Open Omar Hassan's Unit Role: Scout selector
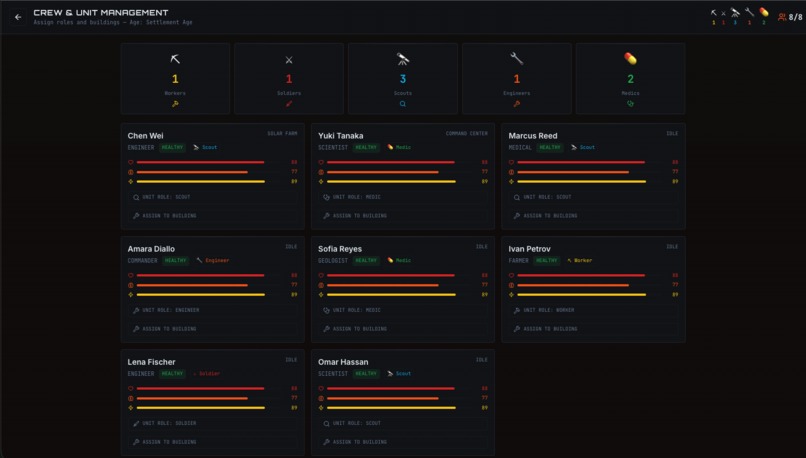Image resolution: width=806 pixels, height=458 pixels. tap(402, 423)
